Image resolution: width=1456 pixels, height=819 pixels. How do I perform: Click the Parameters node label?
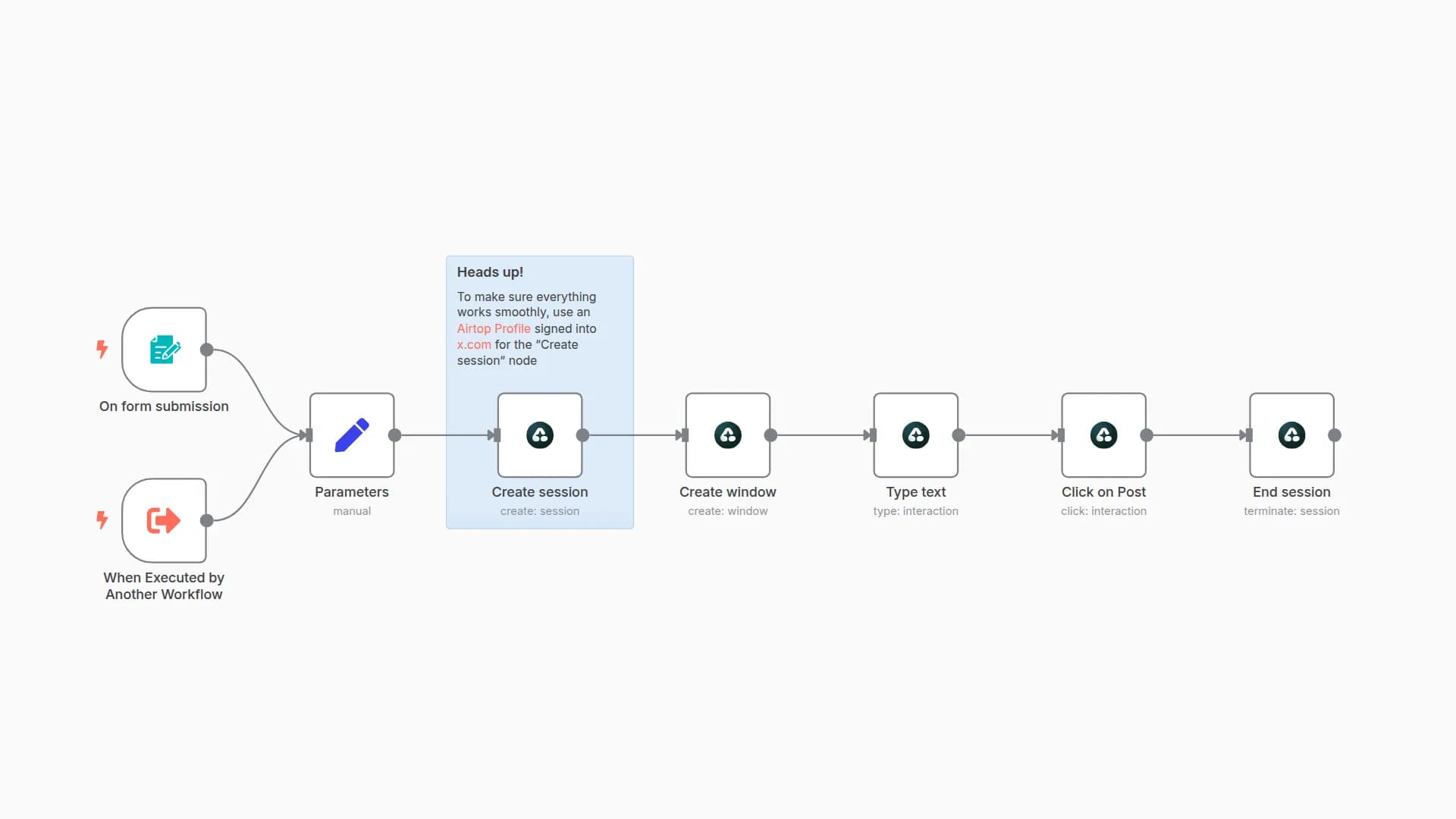[x=352, y=492]
